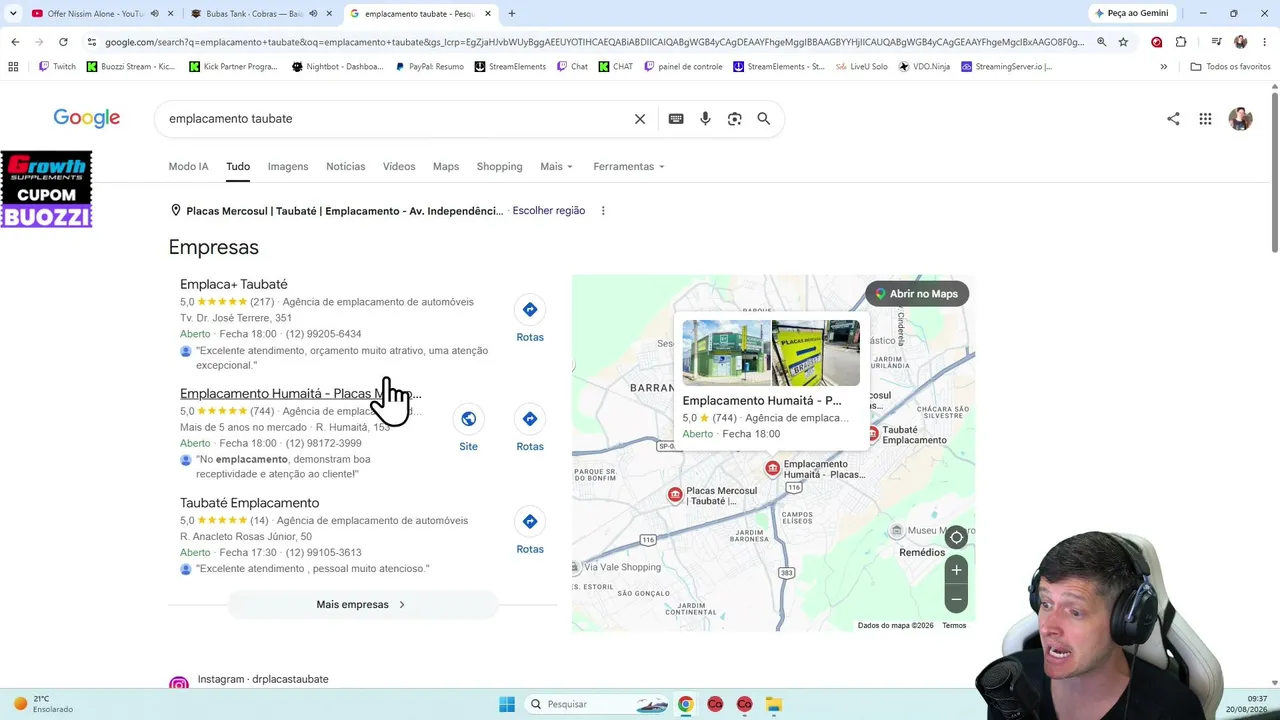The height and width of the screenshot is (720, 1280).
Task: Open the Twitch bookmark
Action: (58, 67)
